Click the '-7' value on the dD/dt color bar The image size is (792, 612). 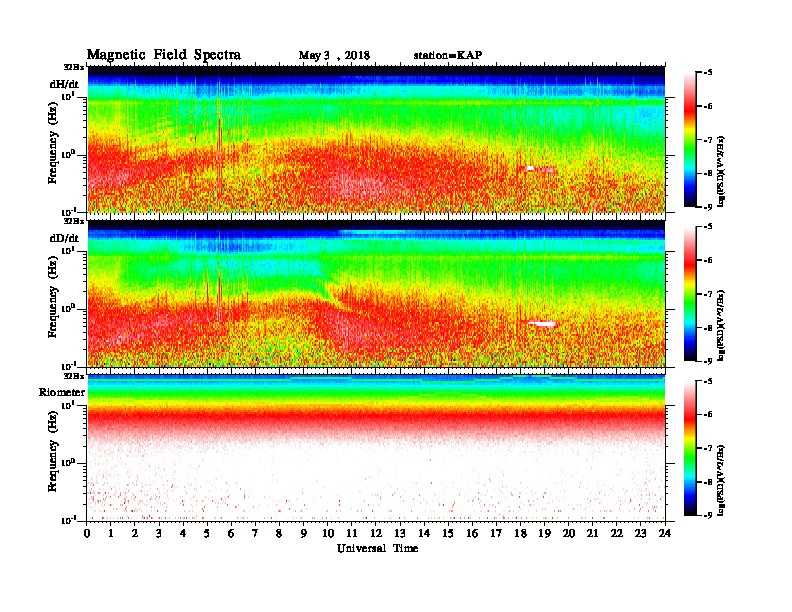click(708, 294)
